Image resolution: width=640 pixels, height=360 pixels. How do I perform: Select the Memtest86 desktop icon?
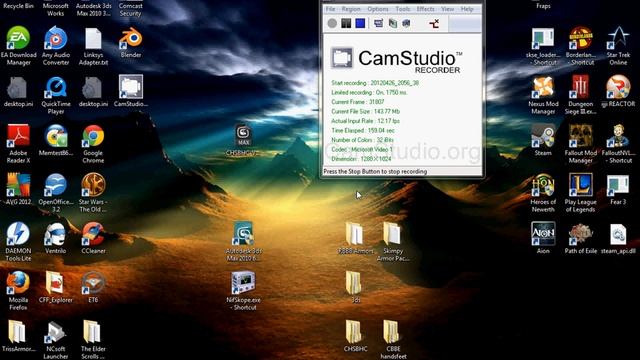click(56, 140)
